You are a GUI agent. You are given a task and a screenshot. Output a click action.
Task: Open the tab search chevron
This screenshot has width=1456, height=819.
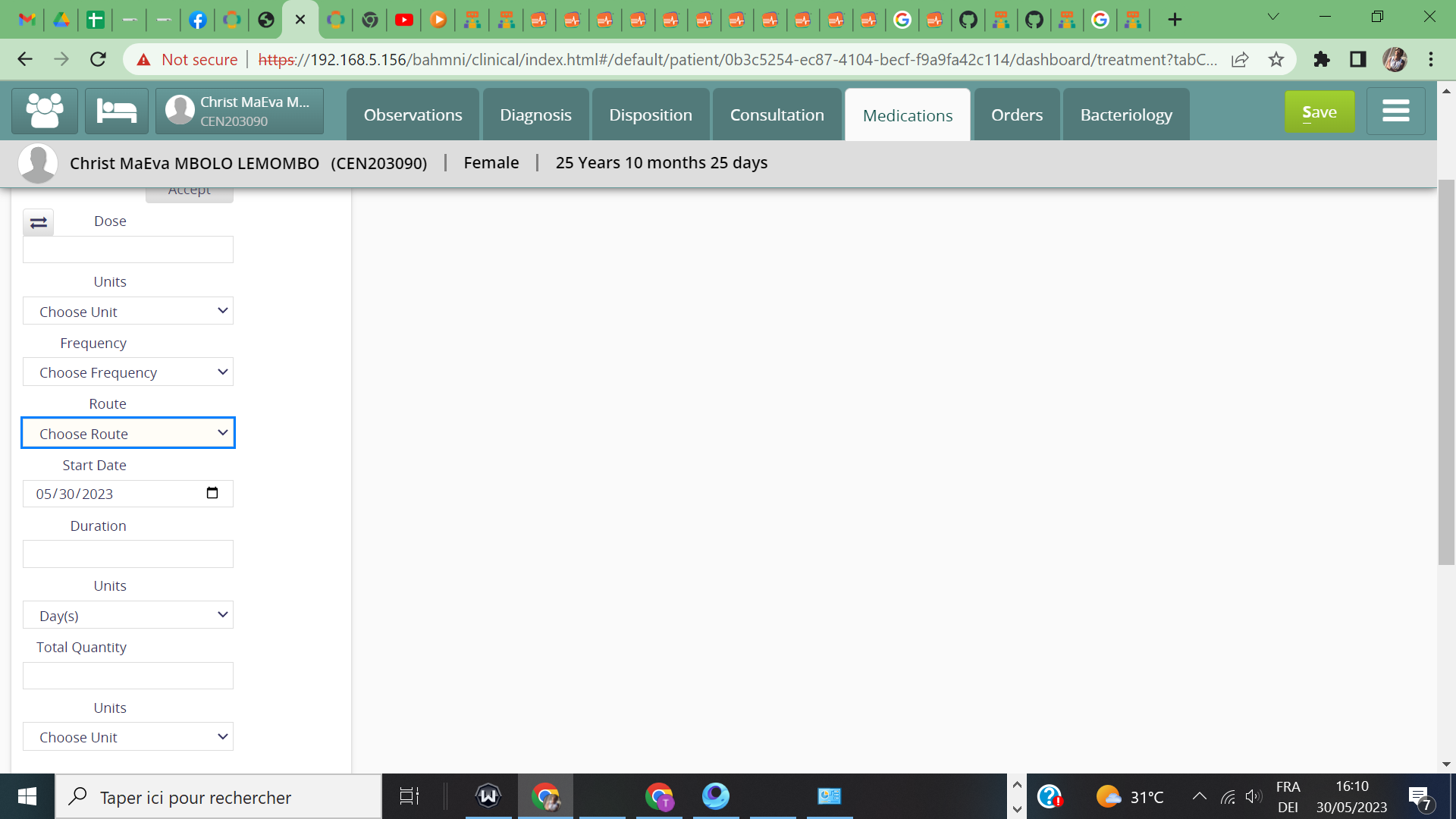(x=1273, y=17)
